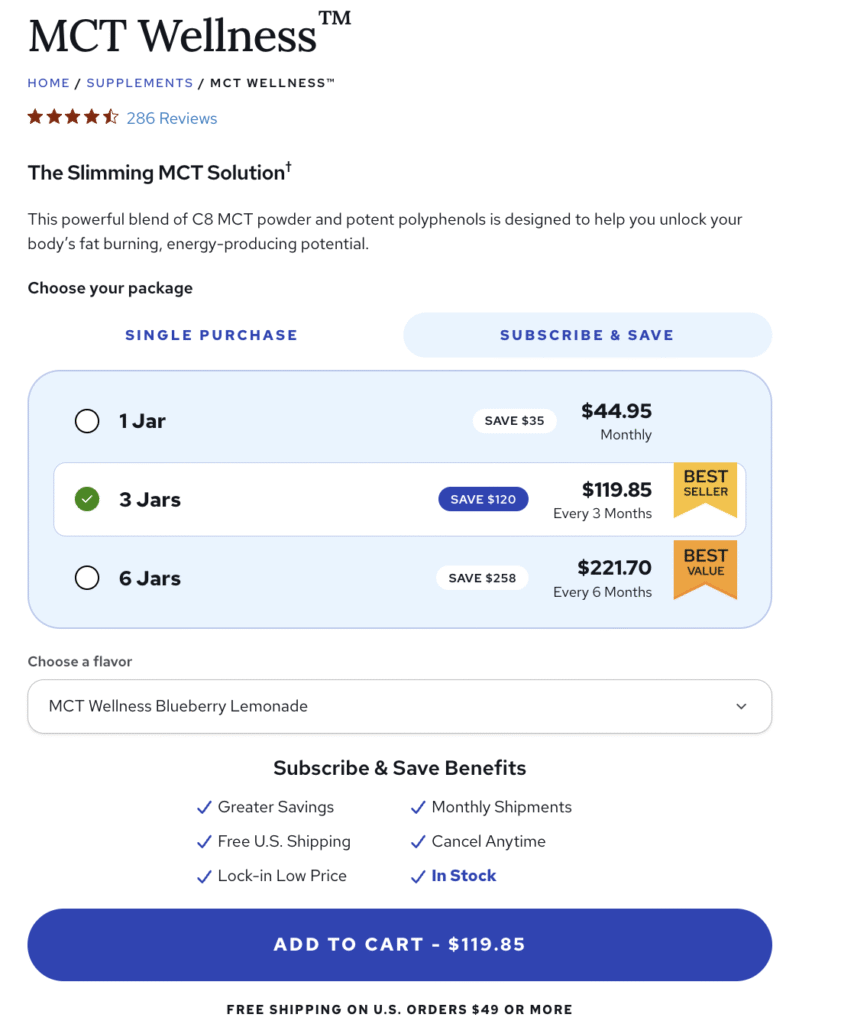854x1024 pixels.
Task: Open Supplements breadcrumb link
Action: (140, 83)
